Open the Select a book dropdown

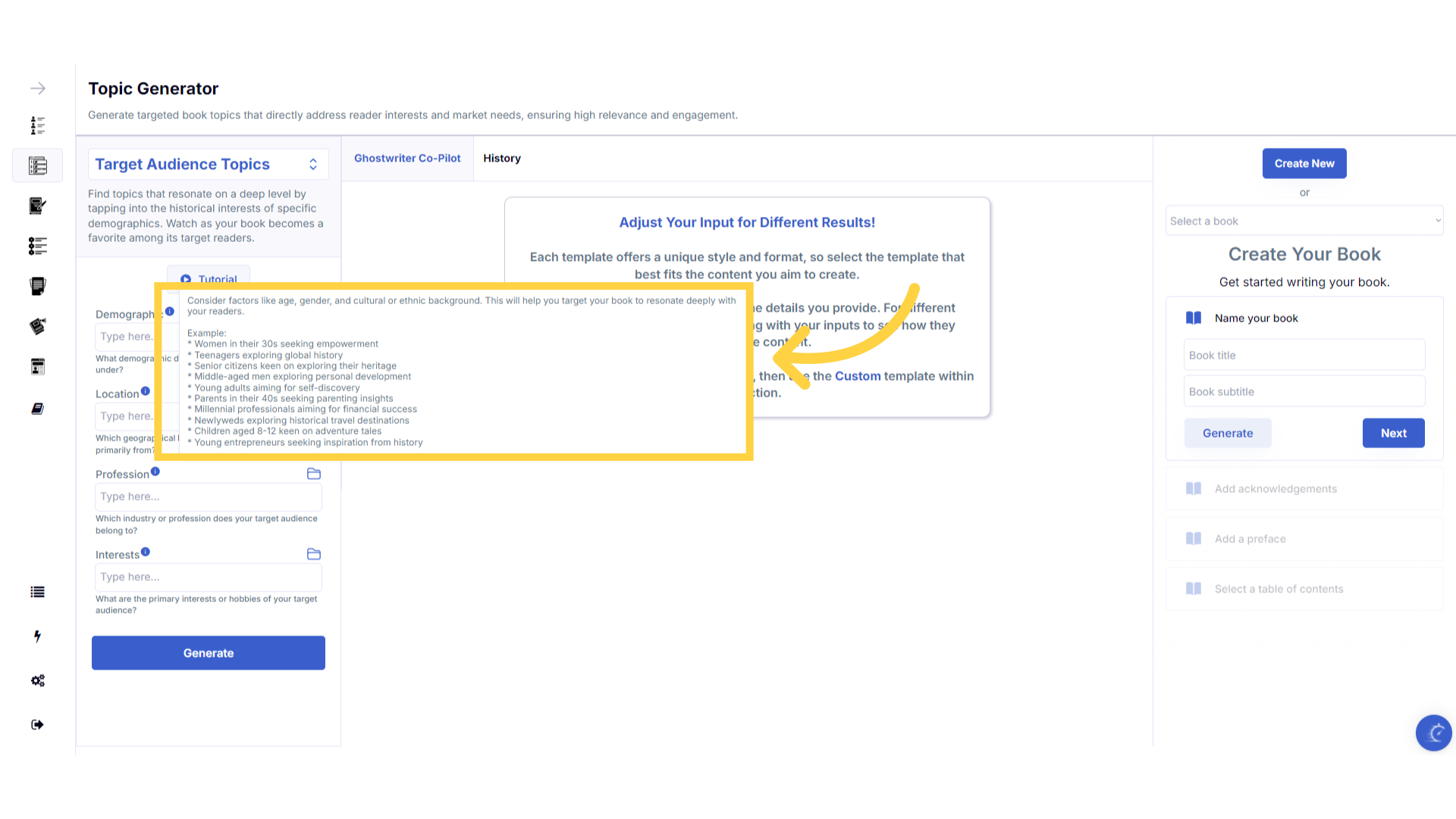click(x=1304, y=221)
